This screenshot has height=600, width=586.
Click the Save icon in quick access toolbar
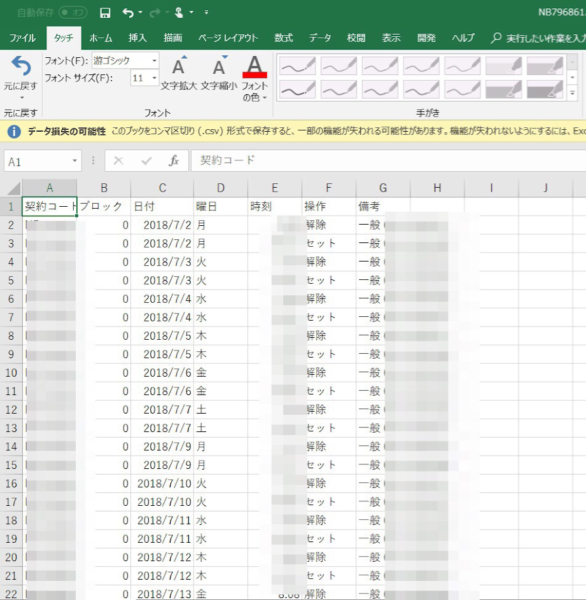pyautogui.click(x=105, y=13)
